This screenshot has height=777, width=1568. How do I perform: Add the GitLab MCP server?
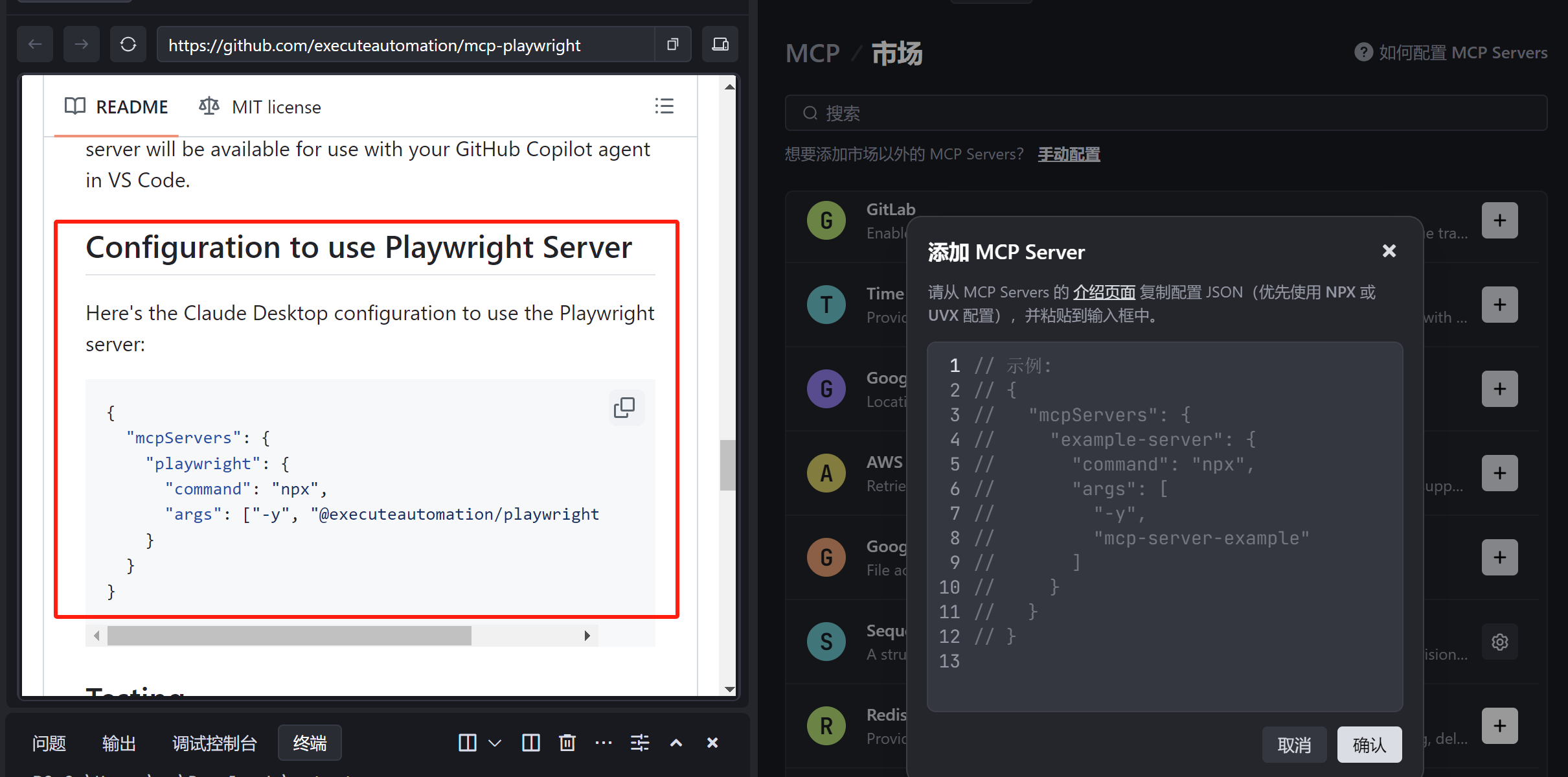click(x=1500, y=220)
